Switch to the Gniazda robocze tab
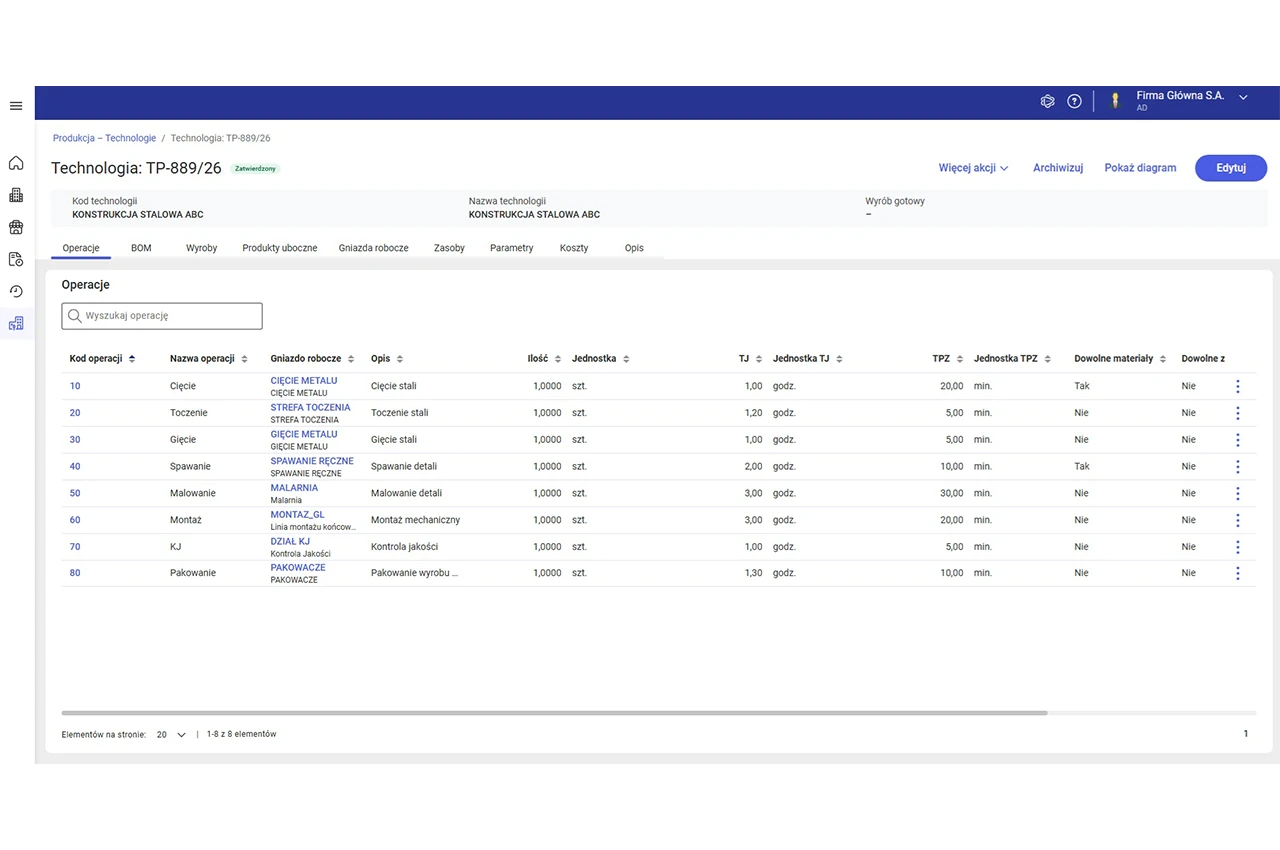Screen dimensions: 1280x850 pos(373,248)
